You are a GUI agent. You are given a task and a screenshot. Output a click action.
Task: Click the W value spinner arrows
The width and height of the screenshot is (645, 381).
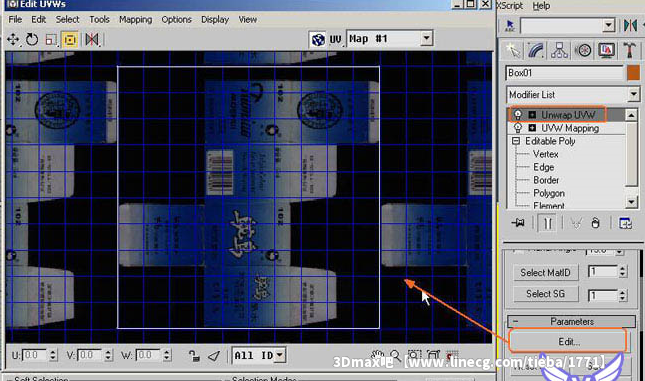[166, 355]
